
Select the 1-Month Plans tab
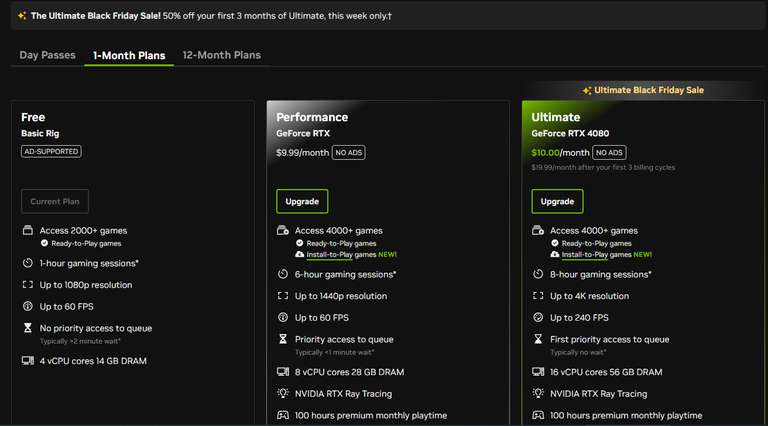pyautogui.click(x=129, y=56)
